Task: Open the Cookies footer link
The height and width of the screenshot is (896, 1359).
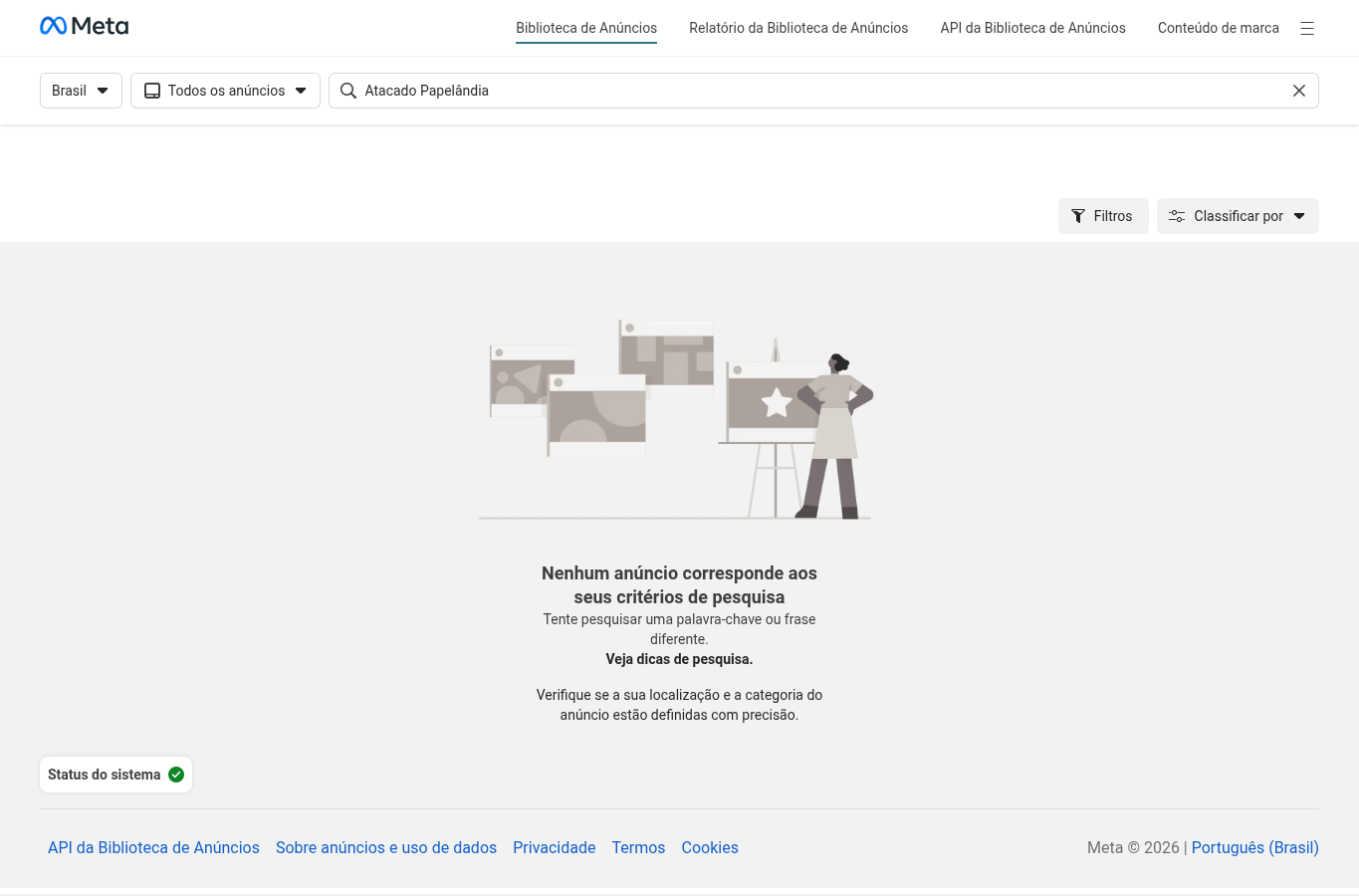Action: click(x=710, y=847)
